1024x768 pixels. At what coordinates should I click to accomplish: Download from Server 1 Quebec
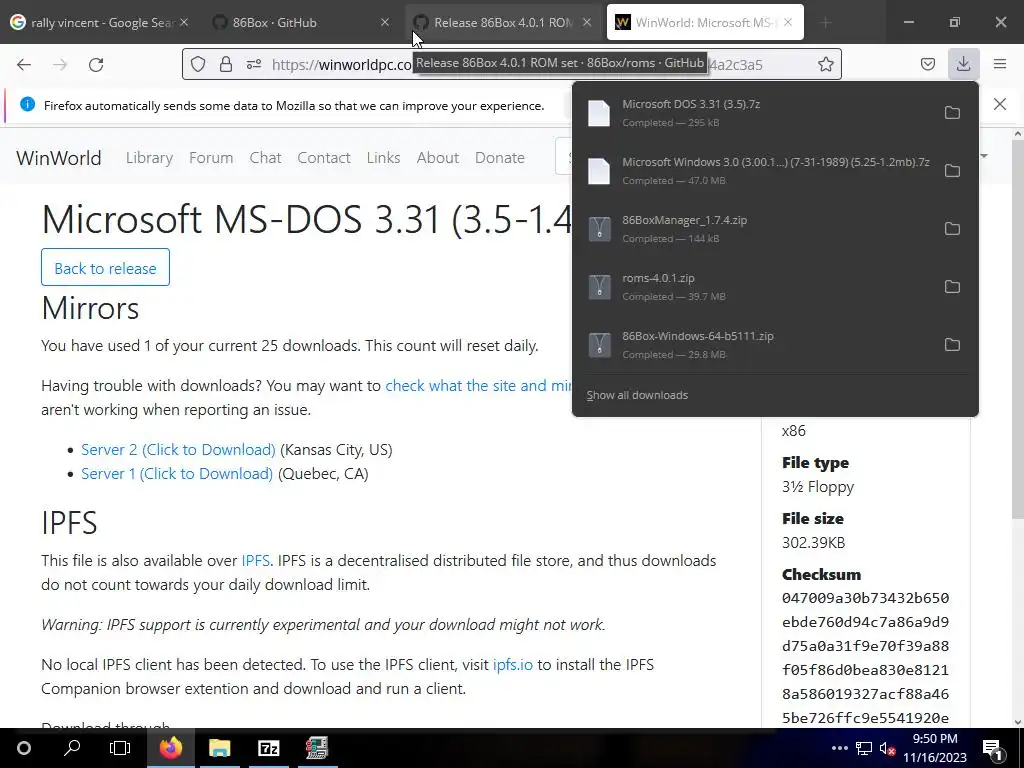[177, 474]
